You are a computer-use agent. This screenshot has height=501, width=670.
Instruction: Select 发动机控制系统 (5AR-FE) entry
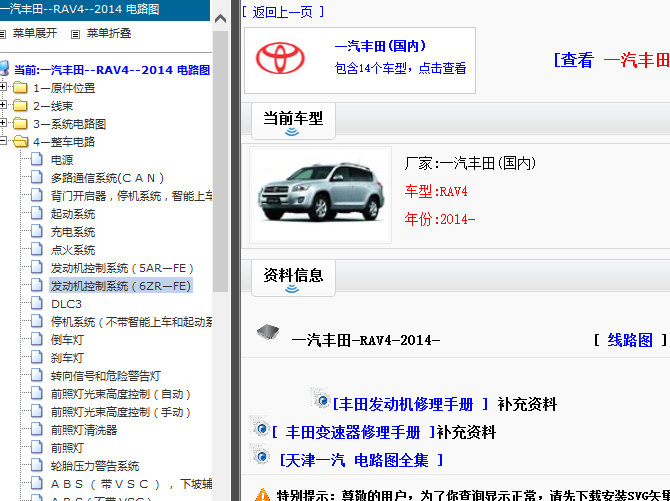[x=122, y=268]
